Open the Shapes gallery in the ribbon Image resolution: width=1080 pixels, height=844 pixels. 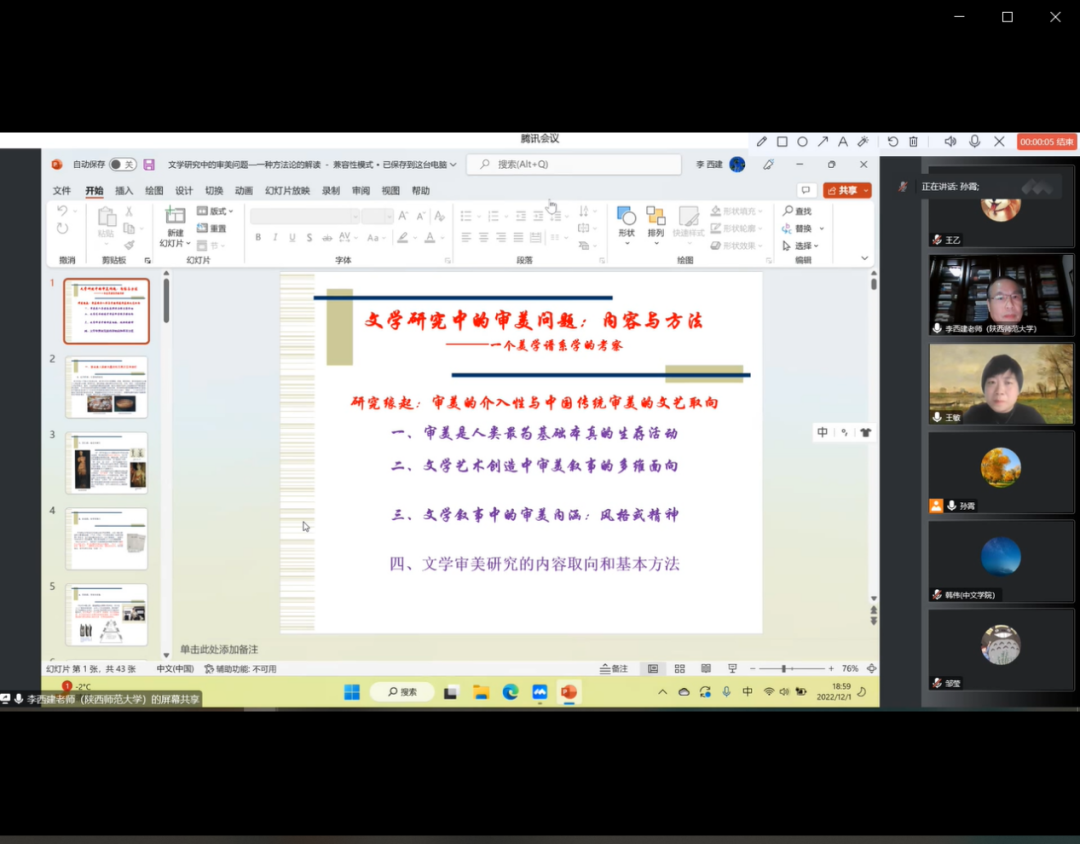point(626,222)
